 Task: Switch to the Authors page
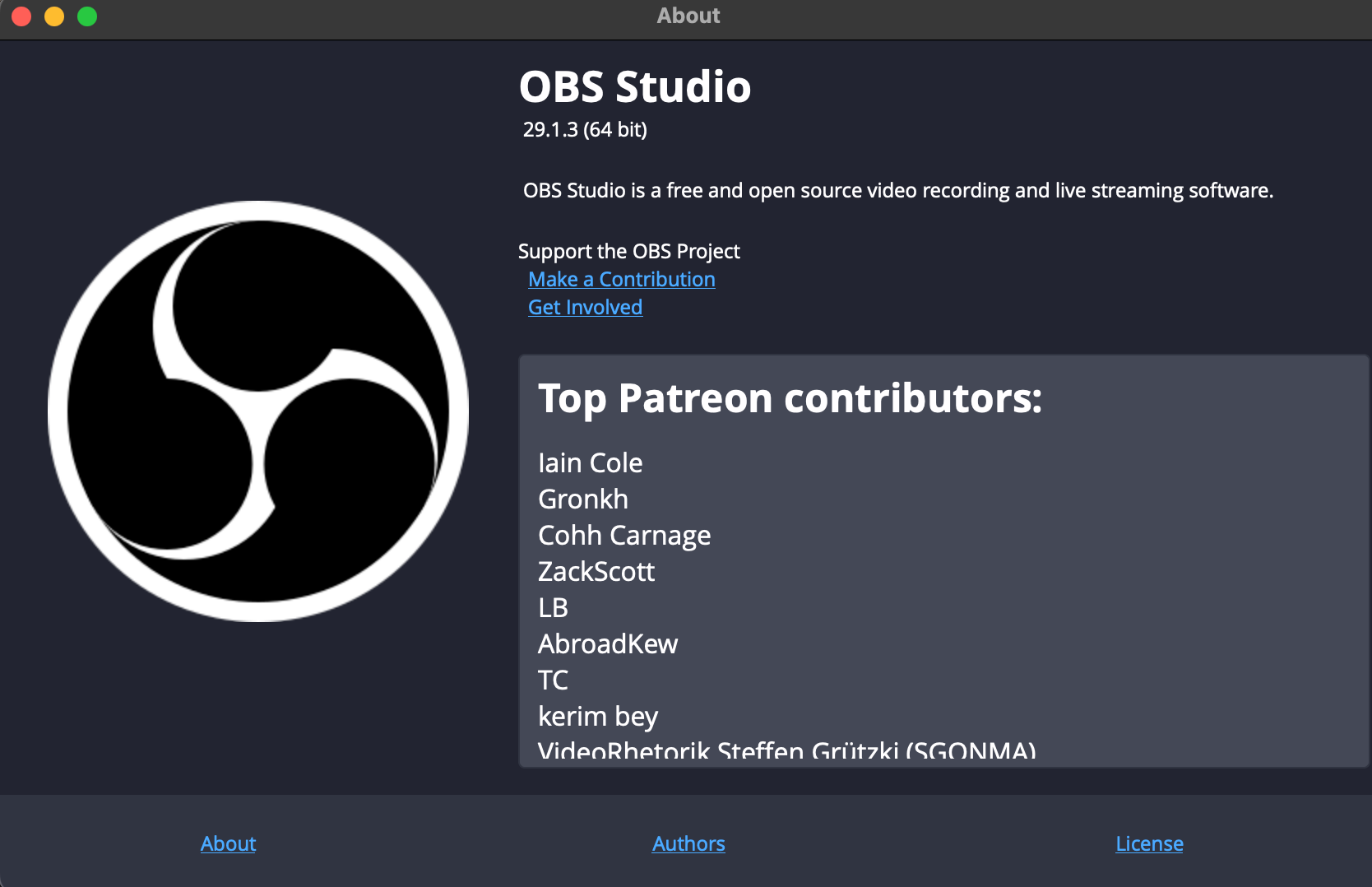tap(688, 843)
